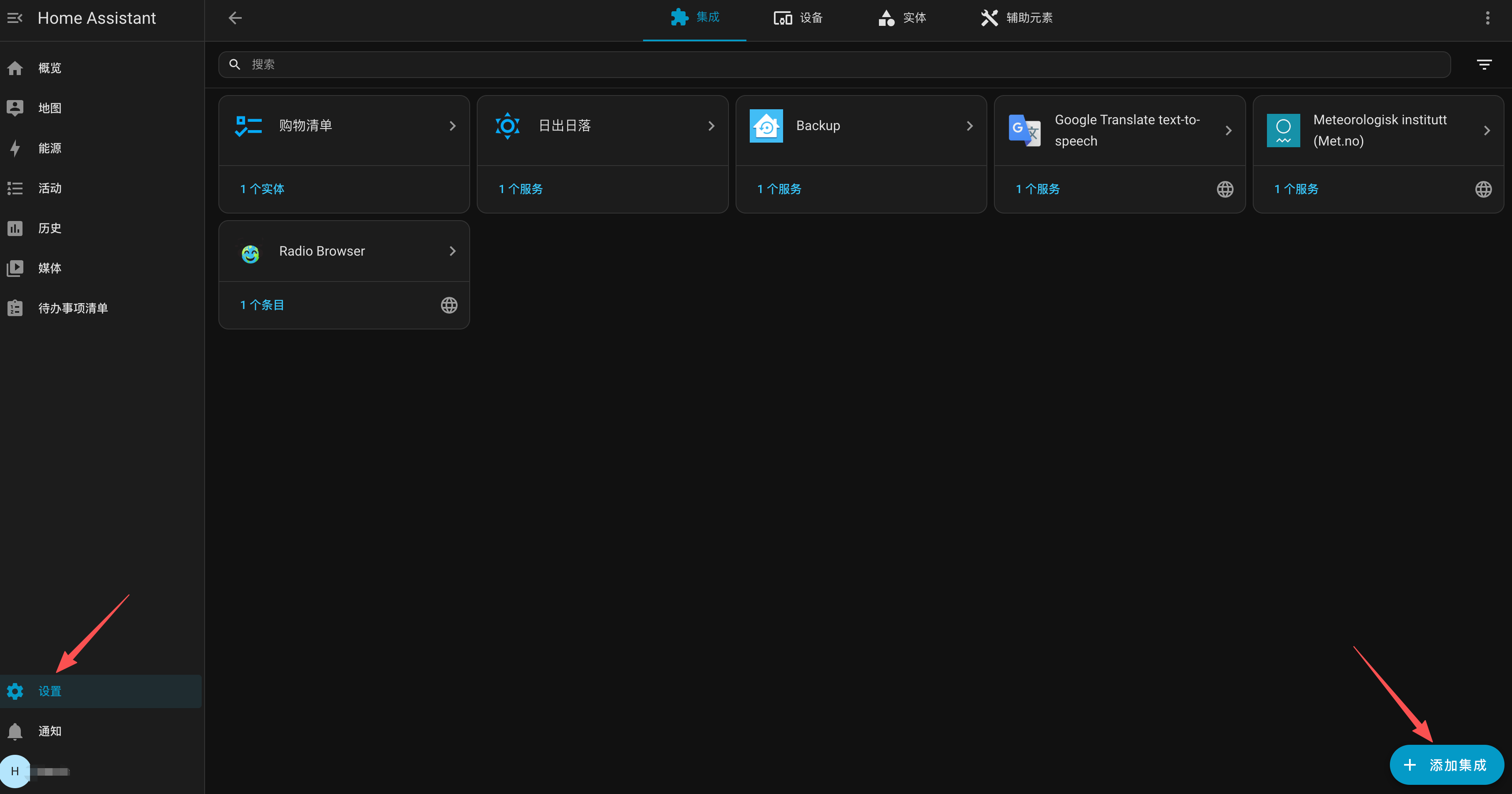Open 历史 from the sidebar
Screen dimensions: 1512x794
(x=49, y=228)
